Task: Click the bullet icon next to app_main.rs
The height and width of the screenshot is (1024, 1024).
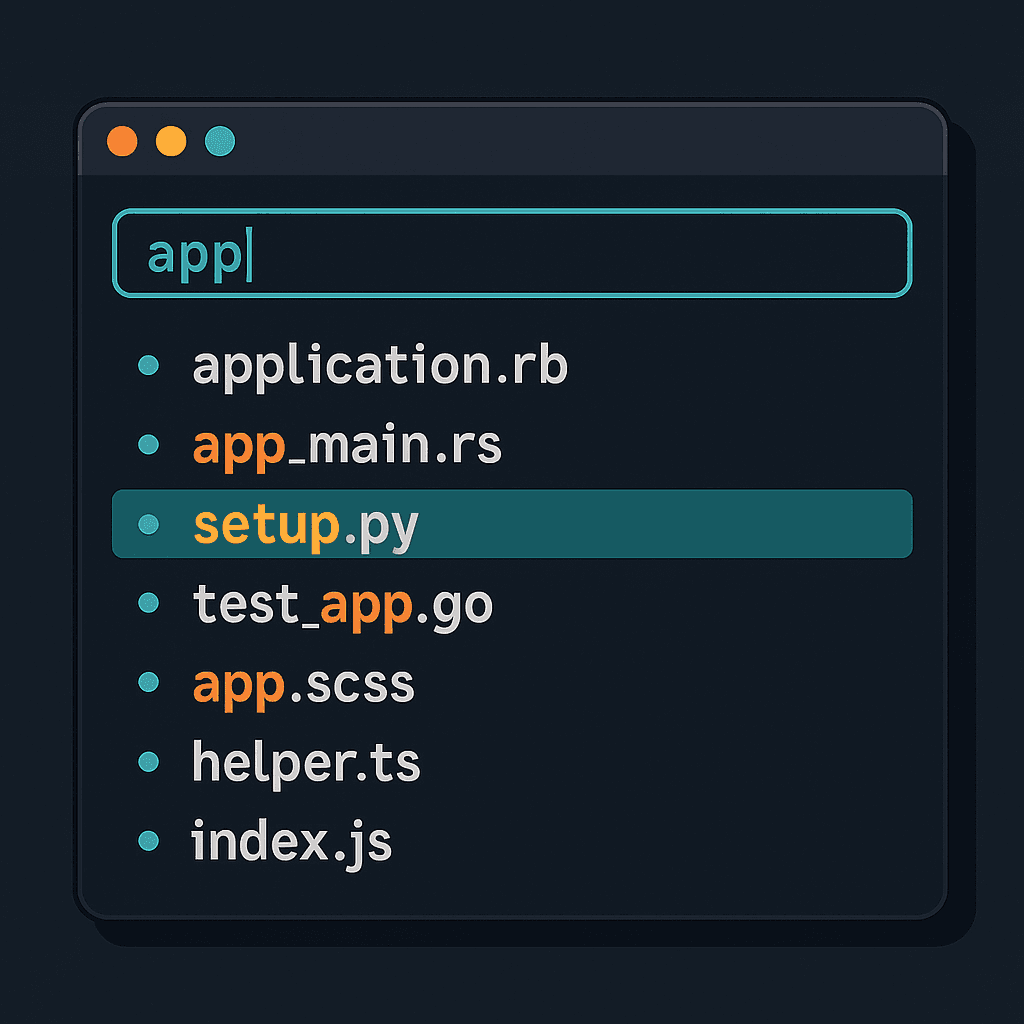Action: [x=148, y=445]
